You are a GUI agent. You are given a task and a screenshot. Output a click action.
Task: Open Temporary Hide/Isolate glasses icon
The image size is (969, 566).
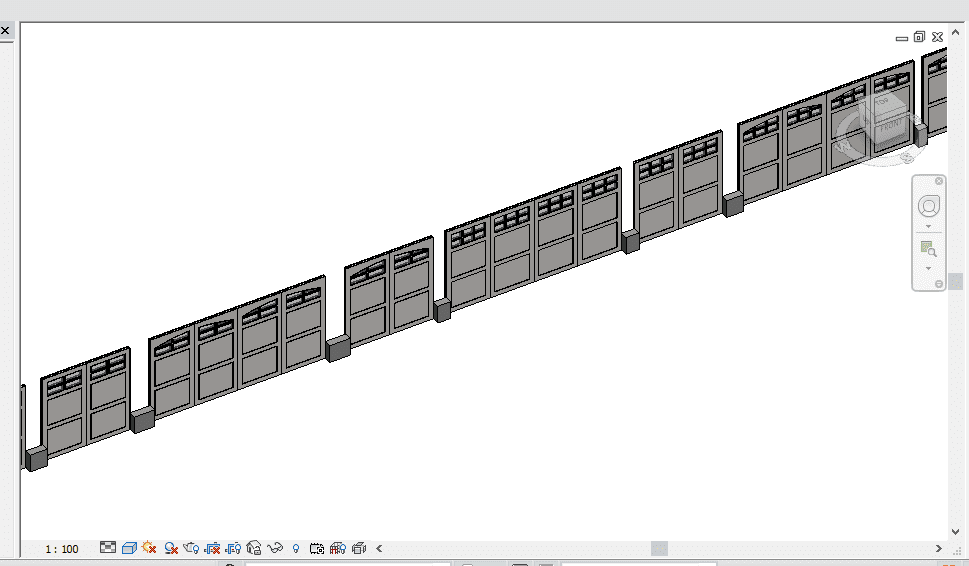[275, 548]
